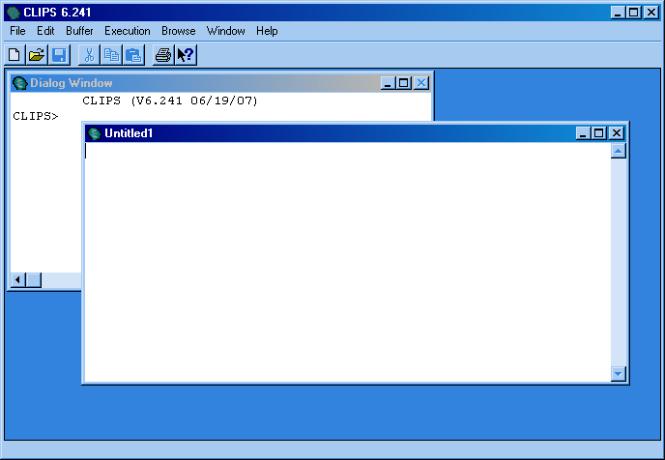665x460 pixels.
Task: Close the main CLIPS 6.241 application
Action: (651, 12)
